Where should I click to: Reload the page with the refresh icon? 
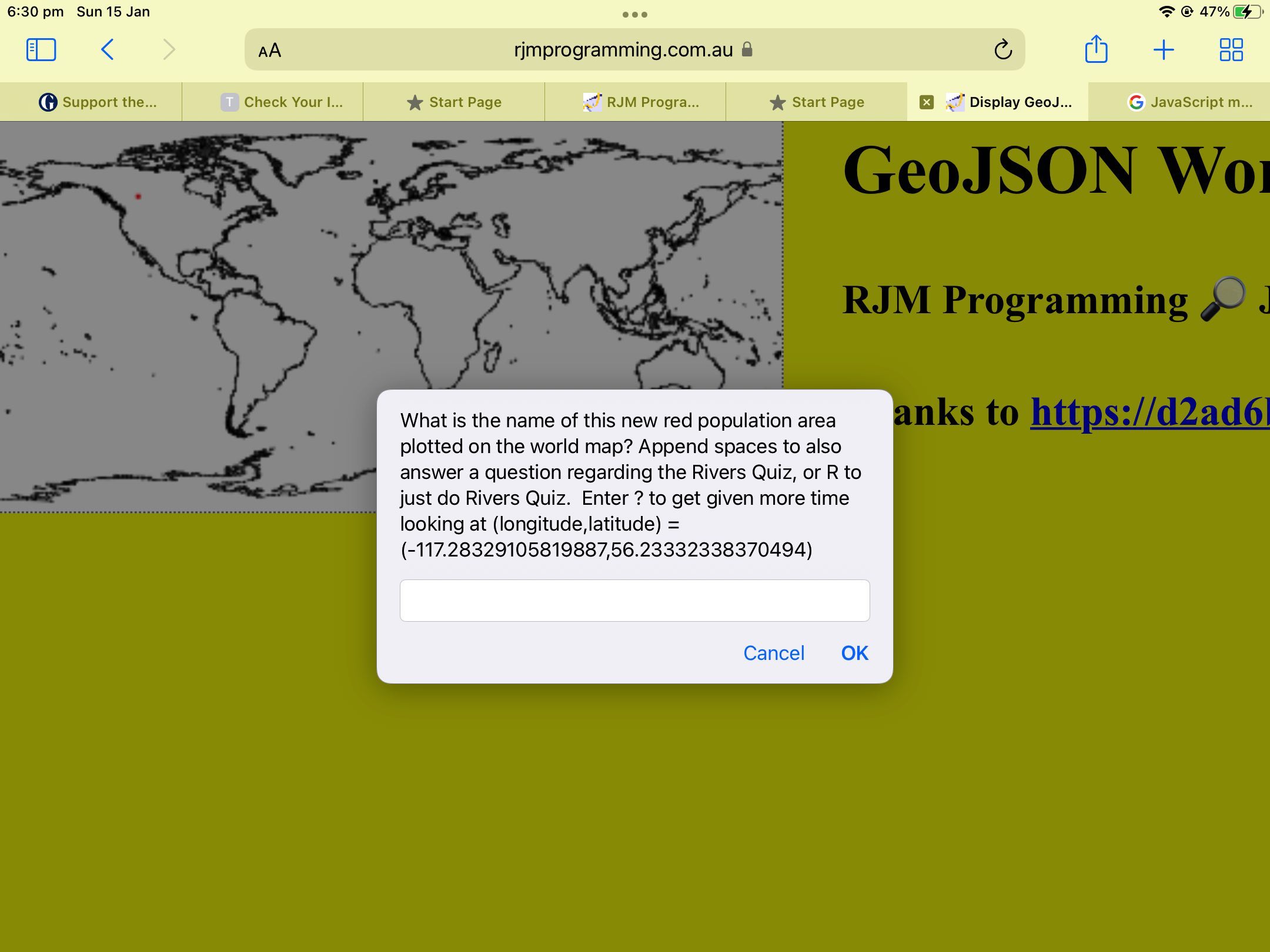(1002, 50)
